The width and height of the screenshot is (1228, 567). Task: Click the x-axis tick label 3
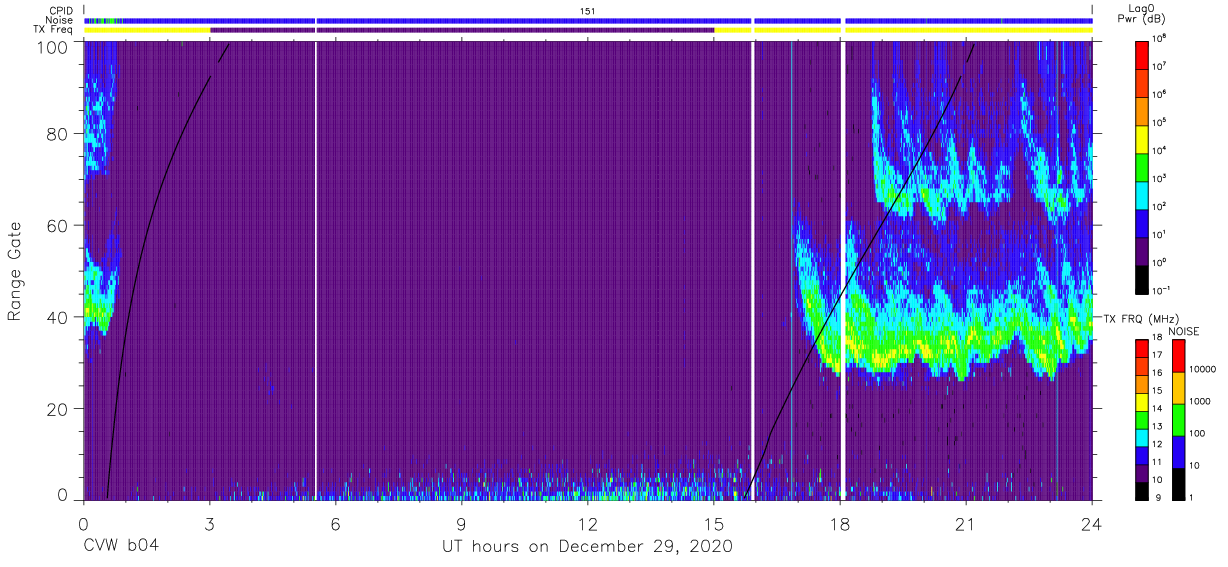coord(209,523)
